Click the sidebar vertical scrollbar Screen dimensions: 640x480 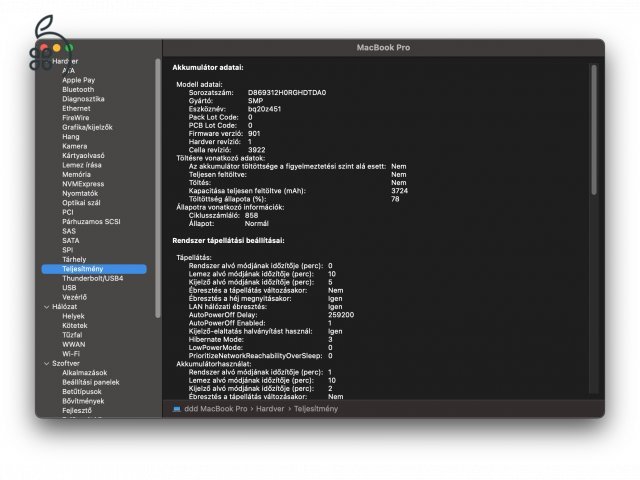[x=158, y=188]
